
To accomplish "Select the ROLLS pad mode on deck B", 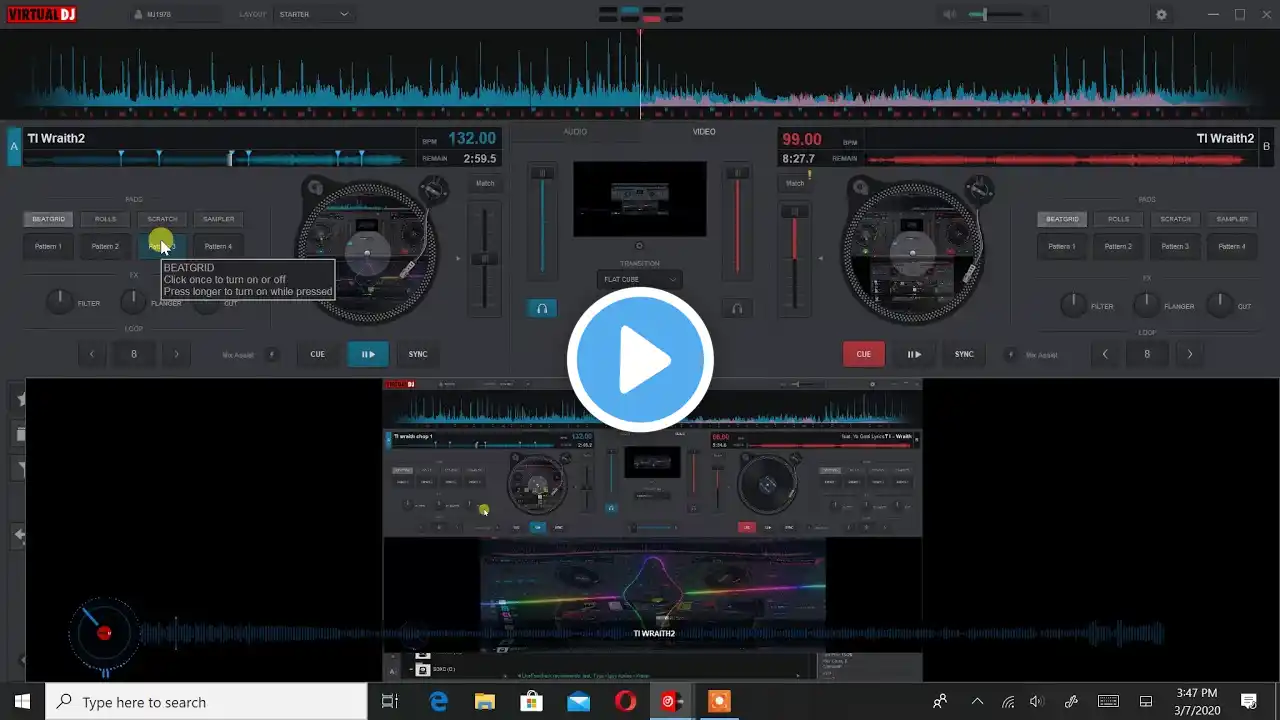I will tap(1119, 219).
